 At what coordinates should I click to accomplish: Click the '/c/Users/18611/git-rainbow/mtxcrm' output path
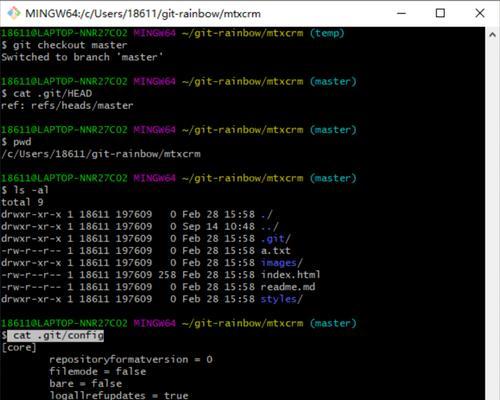click(101, 154)
